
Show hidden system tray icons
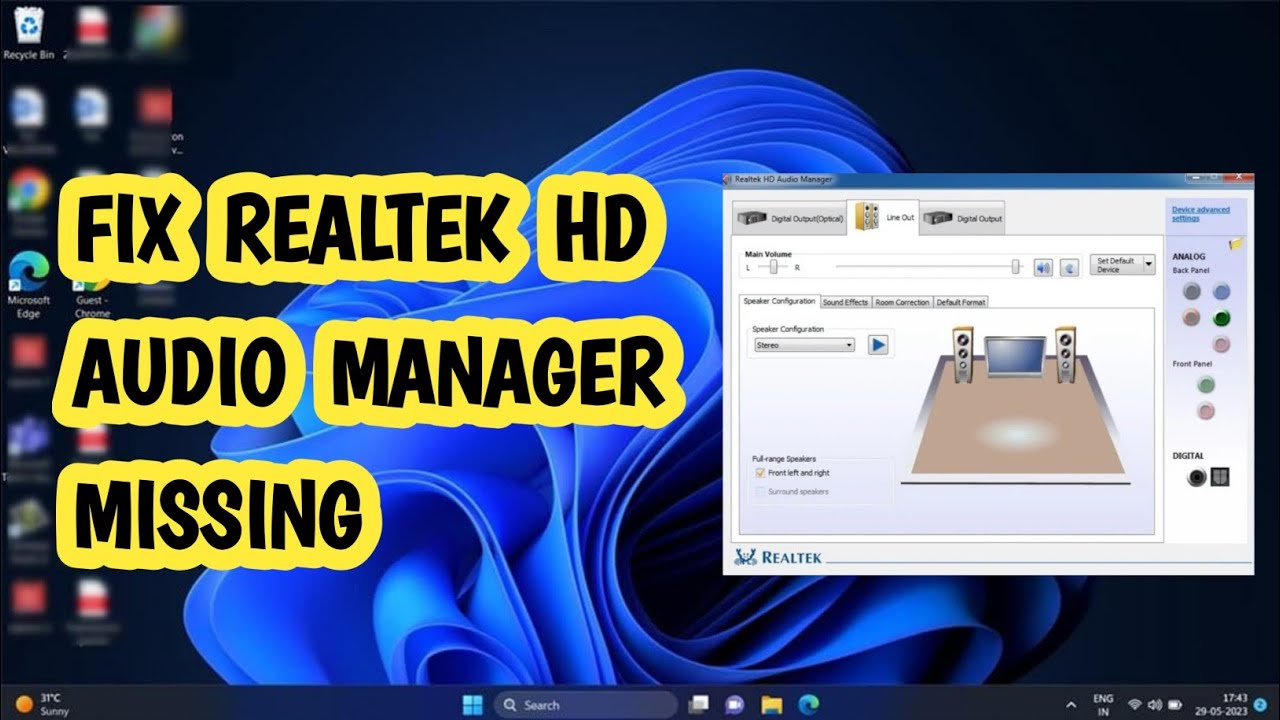coord(1072,704)
